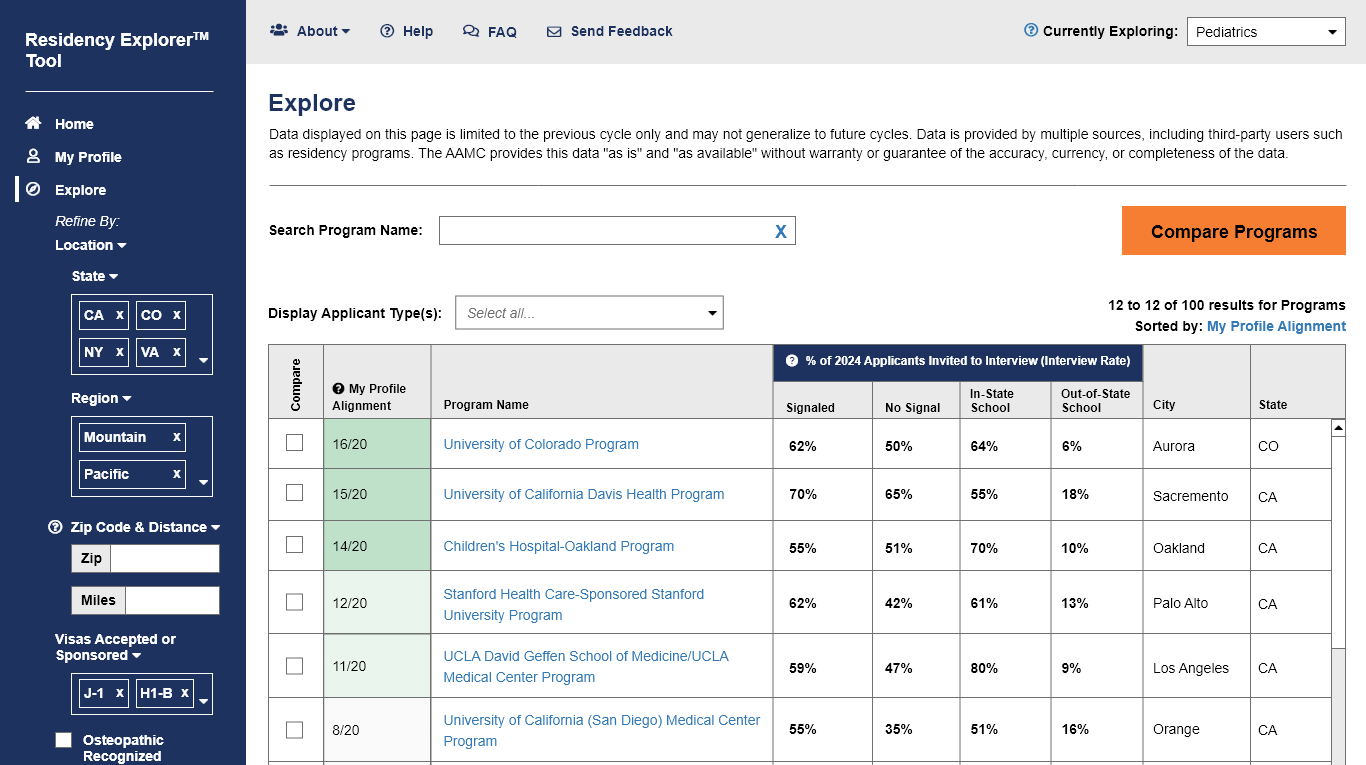Image resolution: width=1366 pixels, height=765 pixels.
Task: Click the Compare Programs button
Action: click(x=1234, y=231)
